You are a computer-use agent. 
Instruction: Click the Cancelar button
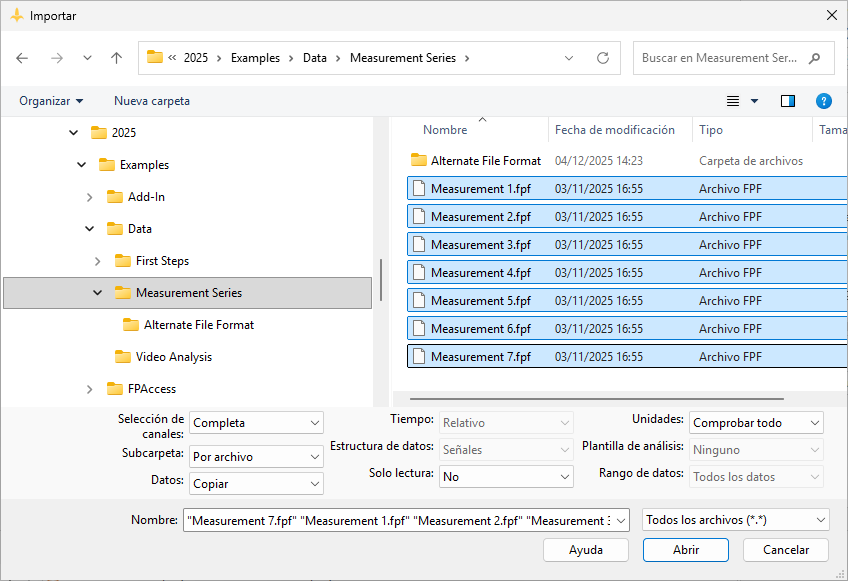[786, 550]
